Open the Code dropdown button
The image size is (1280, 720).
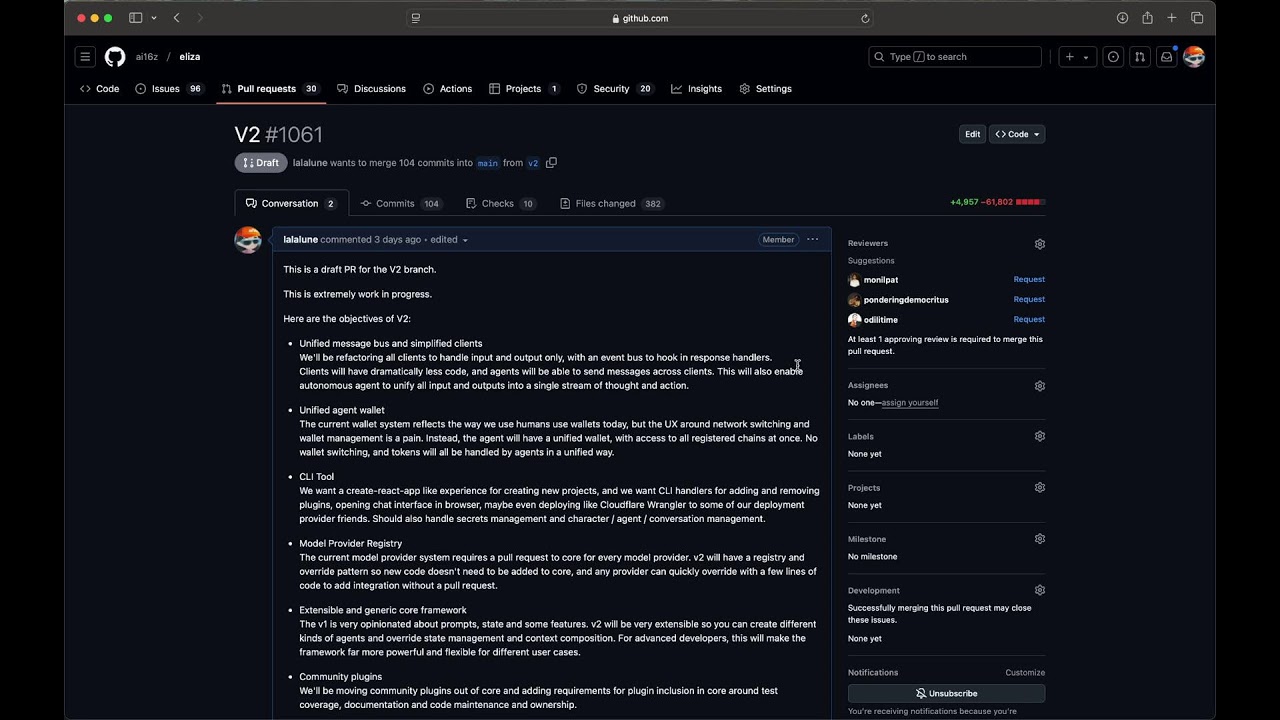pos(1017,134)
